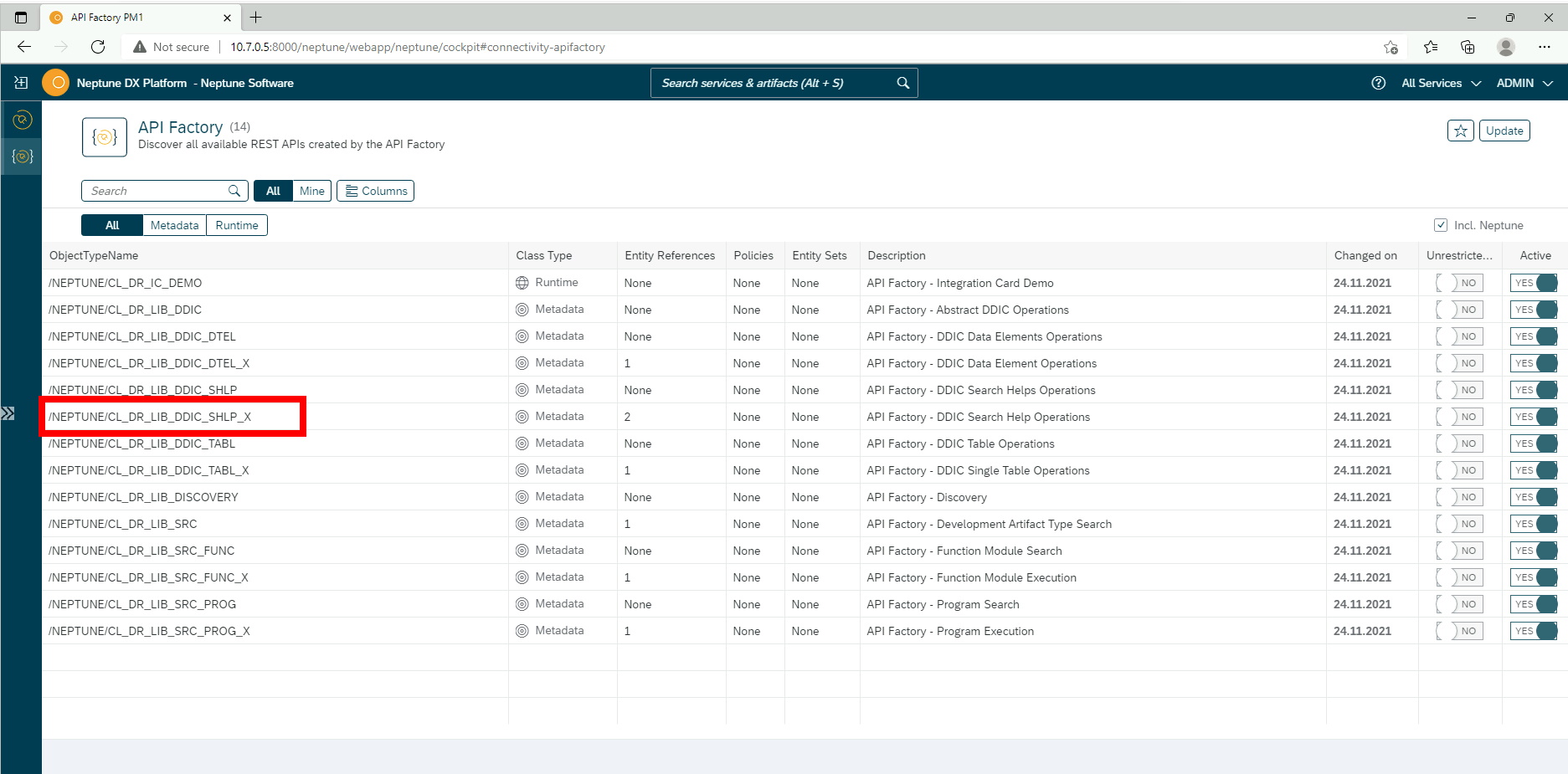Open browser favorites star list

tap(1431, 47)
